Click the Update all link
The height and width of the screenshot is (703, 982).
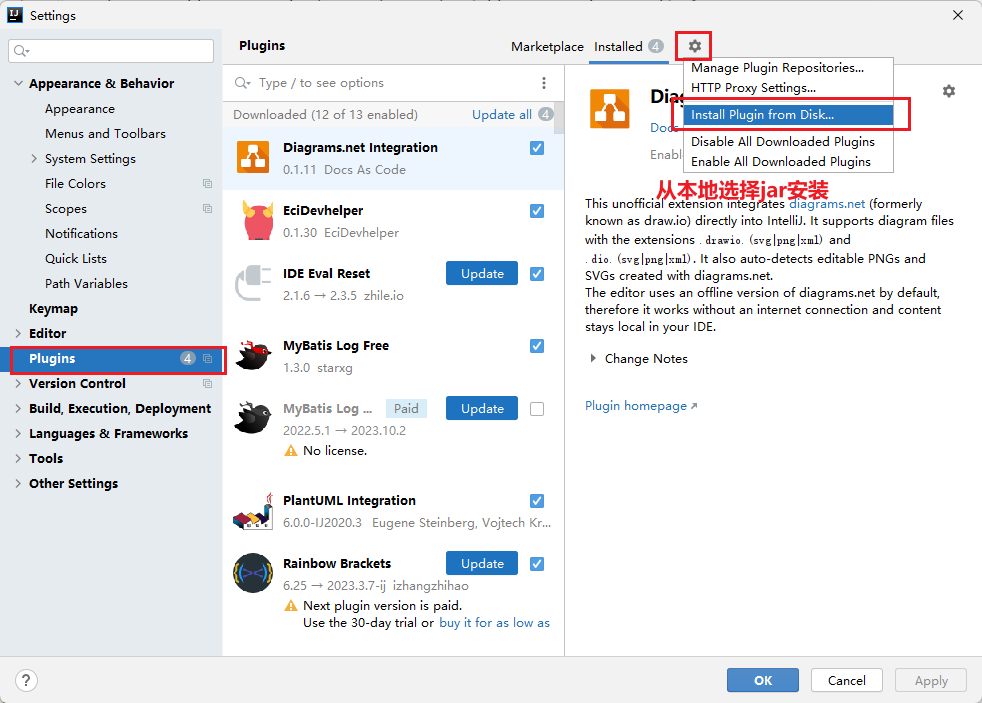click(x=502, y=115)
